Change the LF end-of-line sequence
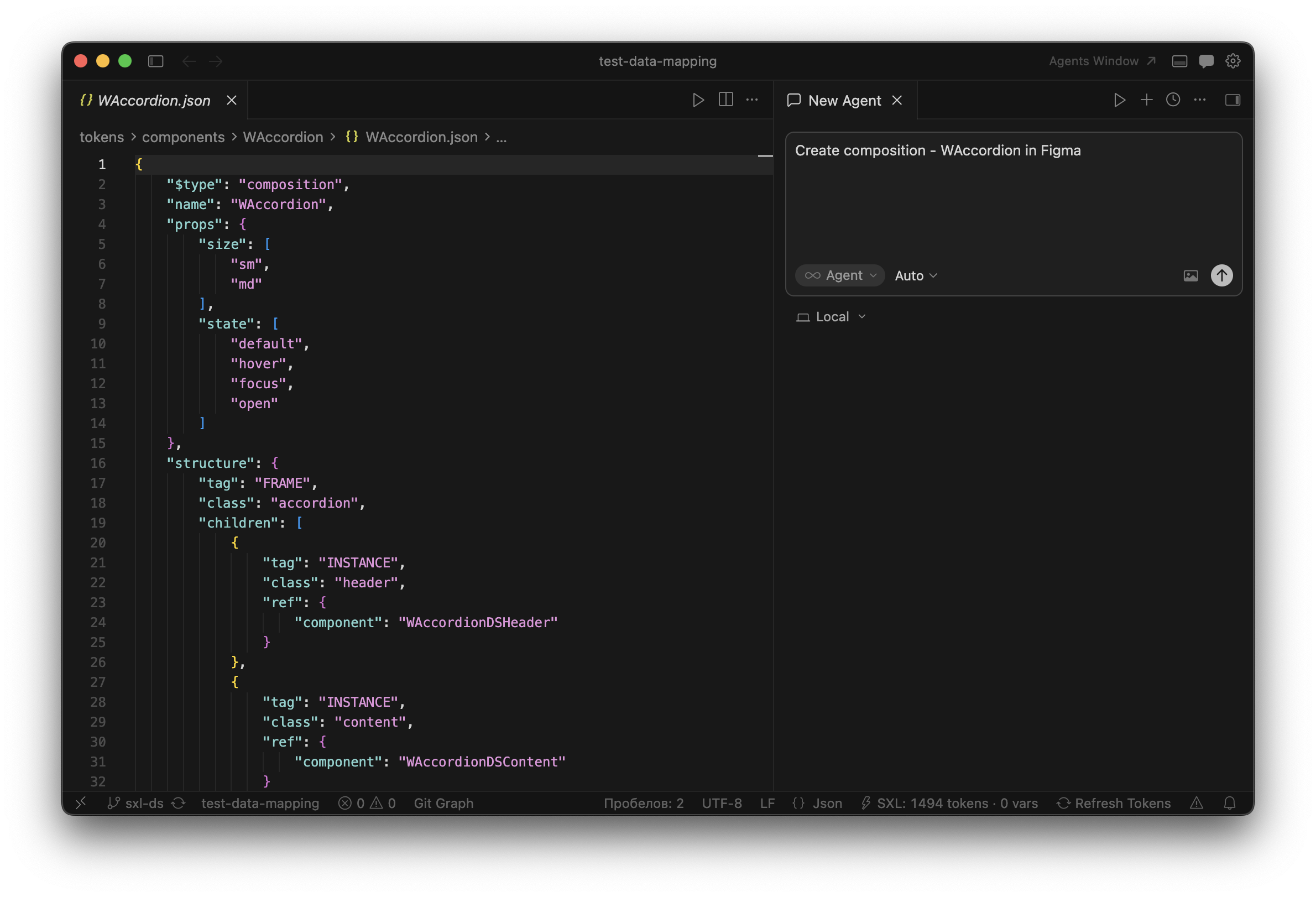The image size is (1316, 897). pyautogui.click(x=767, y=803)
